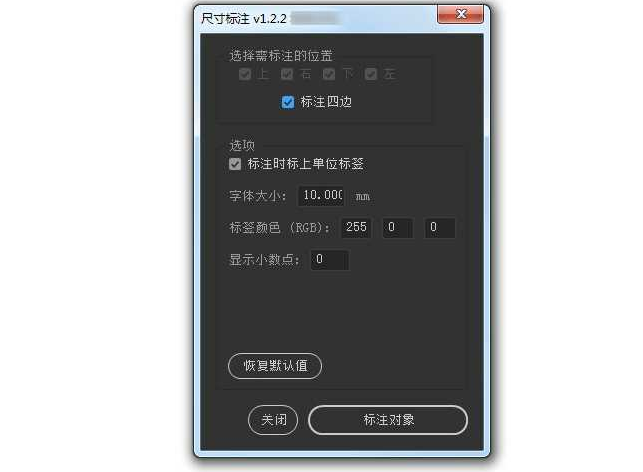Viewport: 643px width, 472px height.
Task: Toggle the 标注时标上单位标签 checkbox
Action: tap(235, 164)
